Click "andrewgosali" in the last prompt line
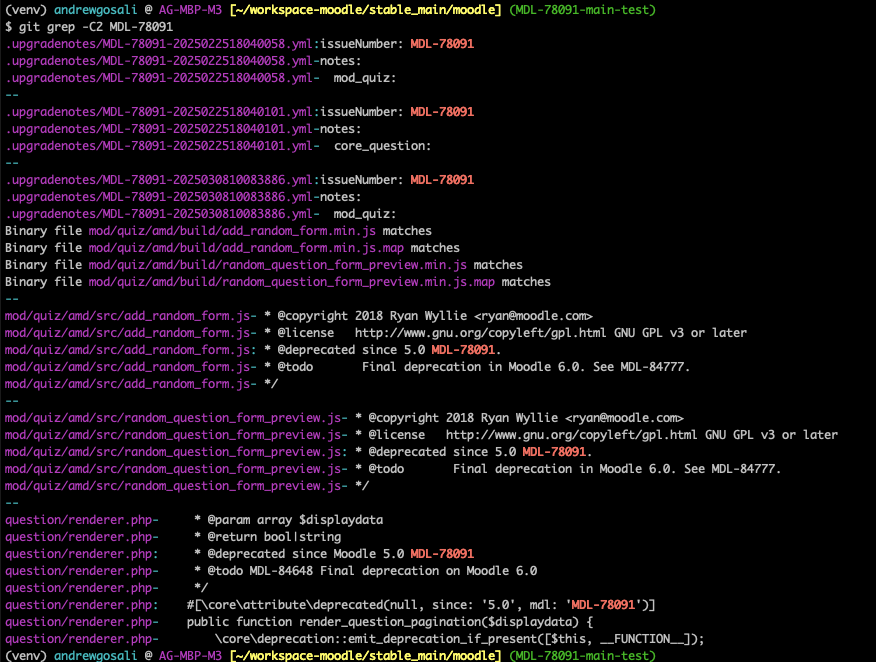 (x=95, y=655)
